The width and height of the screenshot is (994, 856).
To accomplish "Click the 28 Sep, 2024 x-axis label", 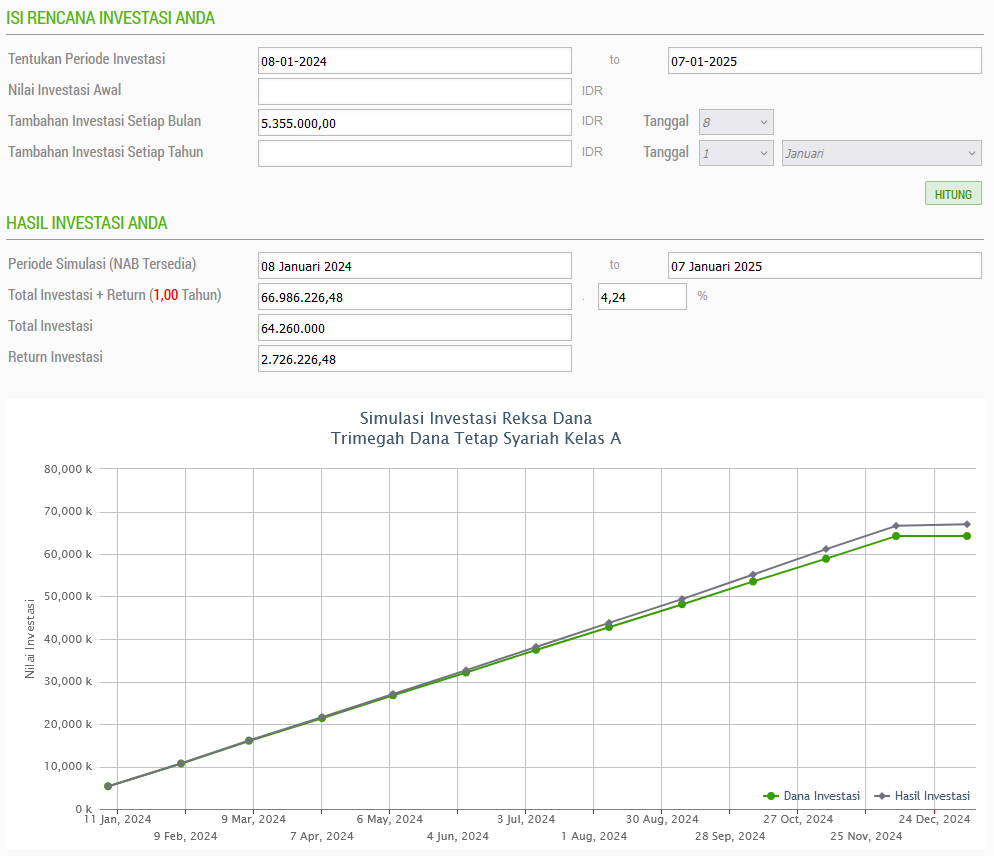I will pos(730,836).
